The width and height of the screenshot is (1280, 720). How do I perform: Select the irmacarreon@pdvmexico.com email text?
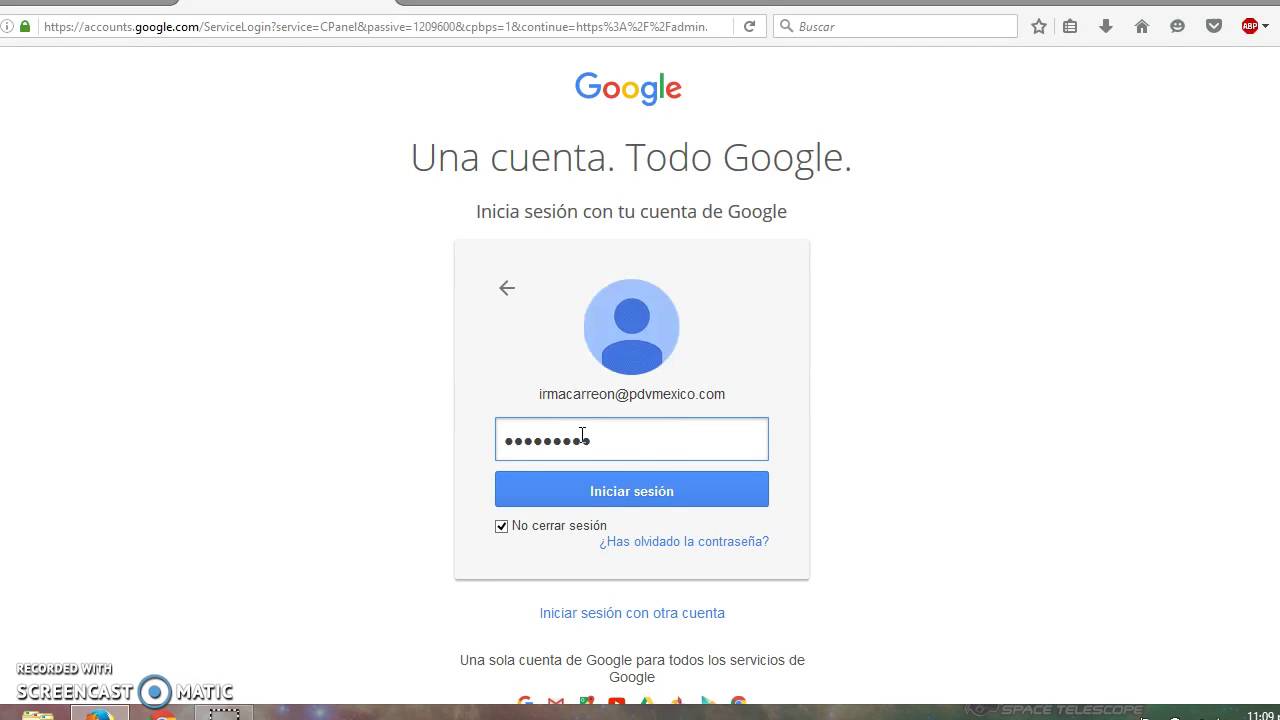(632, 394)
